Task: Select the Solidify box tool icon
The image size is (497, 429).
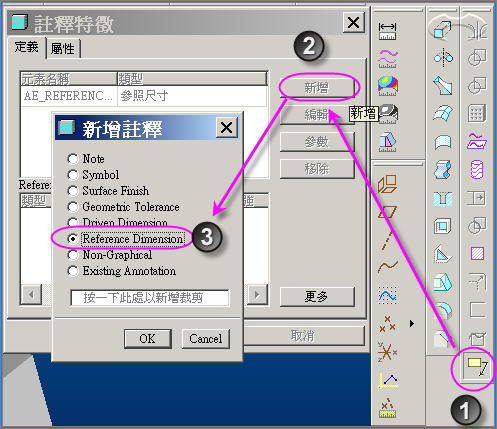Action: click(477, 339)
